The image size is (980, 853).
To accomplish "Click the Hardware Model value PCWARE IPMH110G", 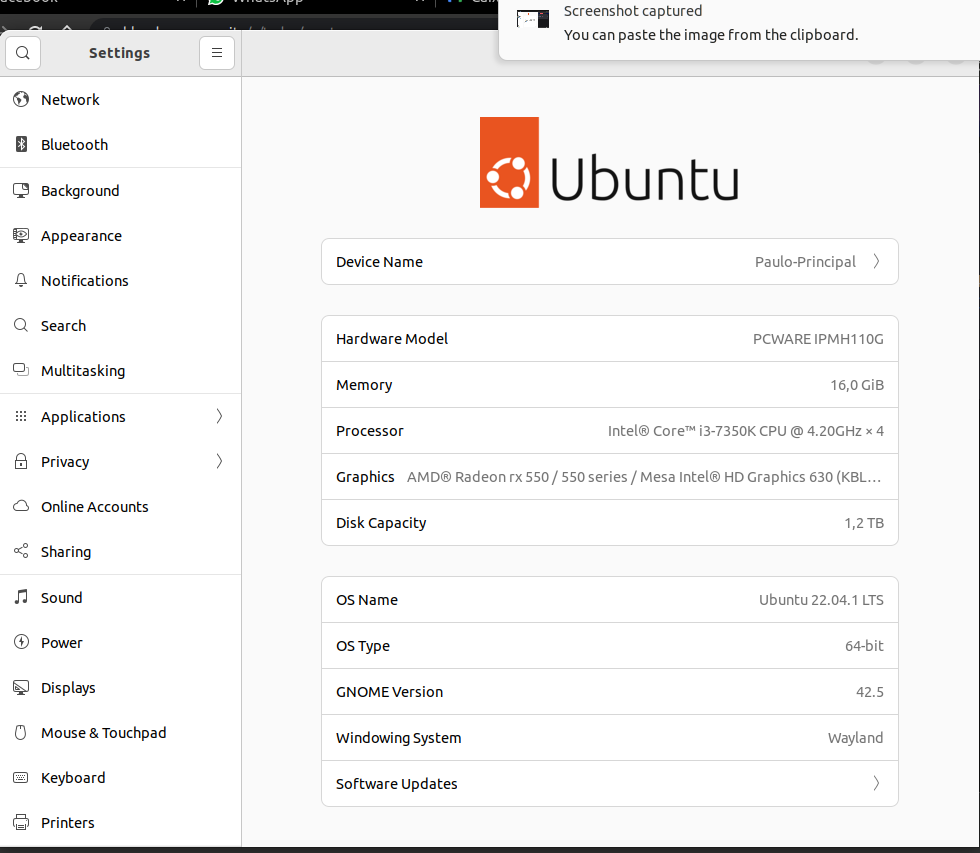I will click(818, 339).
